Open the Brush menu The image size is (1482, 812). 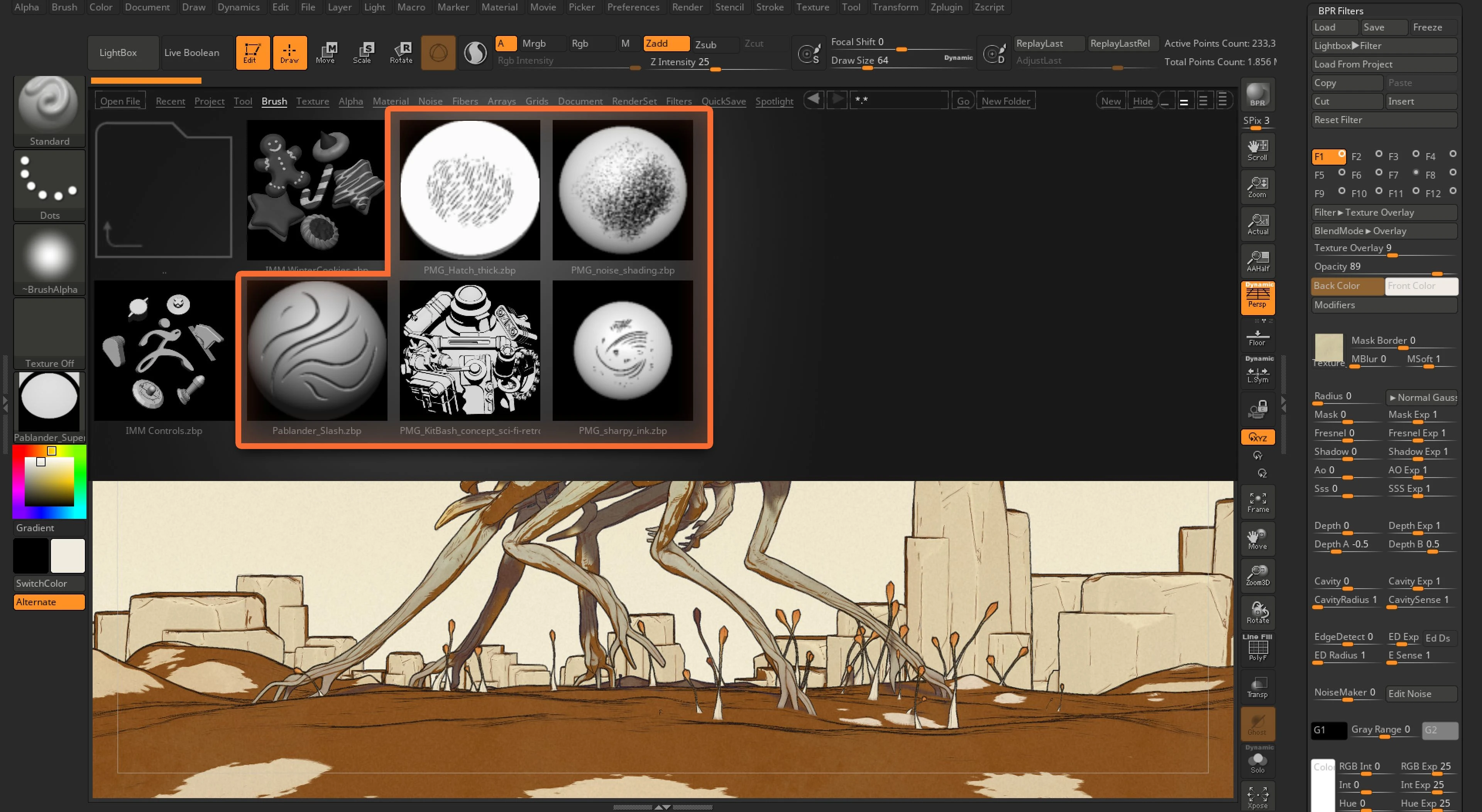[x=64, y=7]
